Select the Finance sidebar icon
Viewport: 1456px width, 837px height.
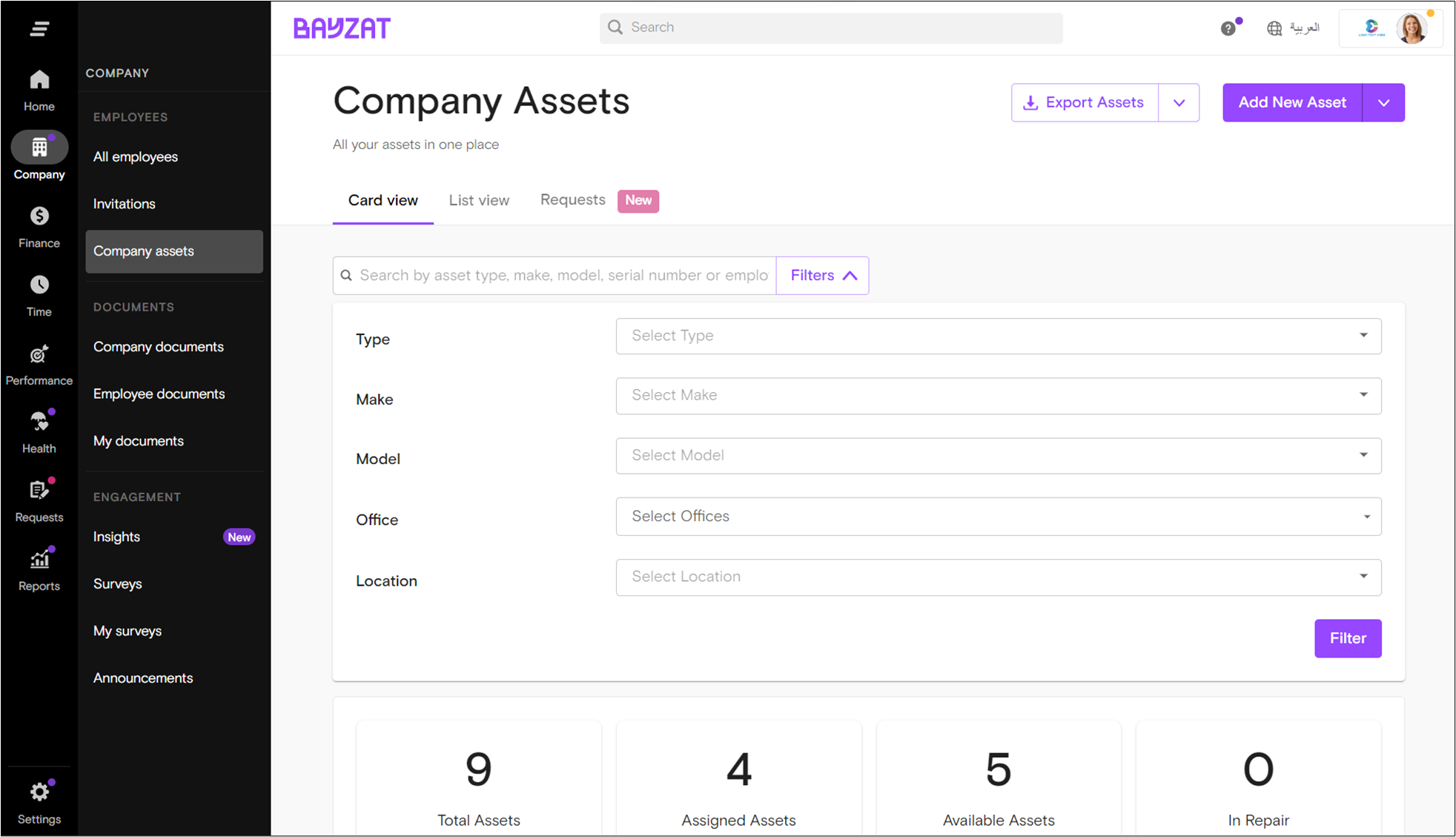coord(39,216)
